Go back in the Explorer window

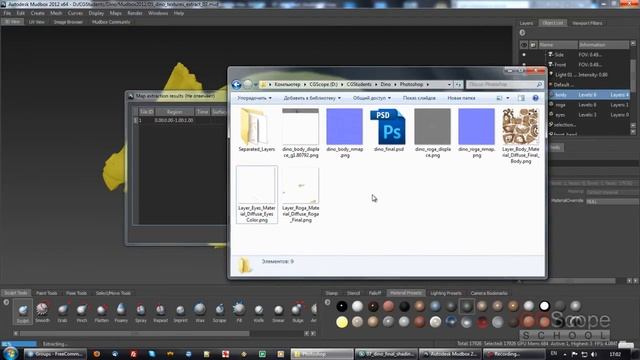(236, 84)
